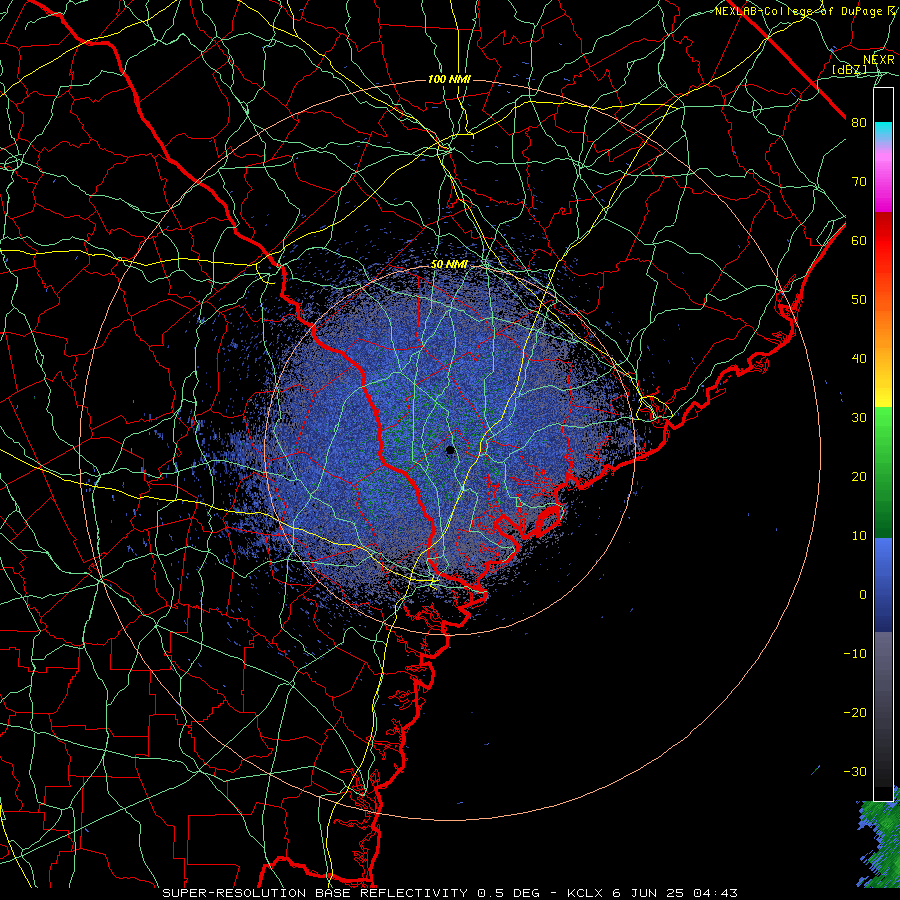Screen dimensions: 900x900
Task: Click the -30 dBZ scale label
Action: [x=855, y=771]
